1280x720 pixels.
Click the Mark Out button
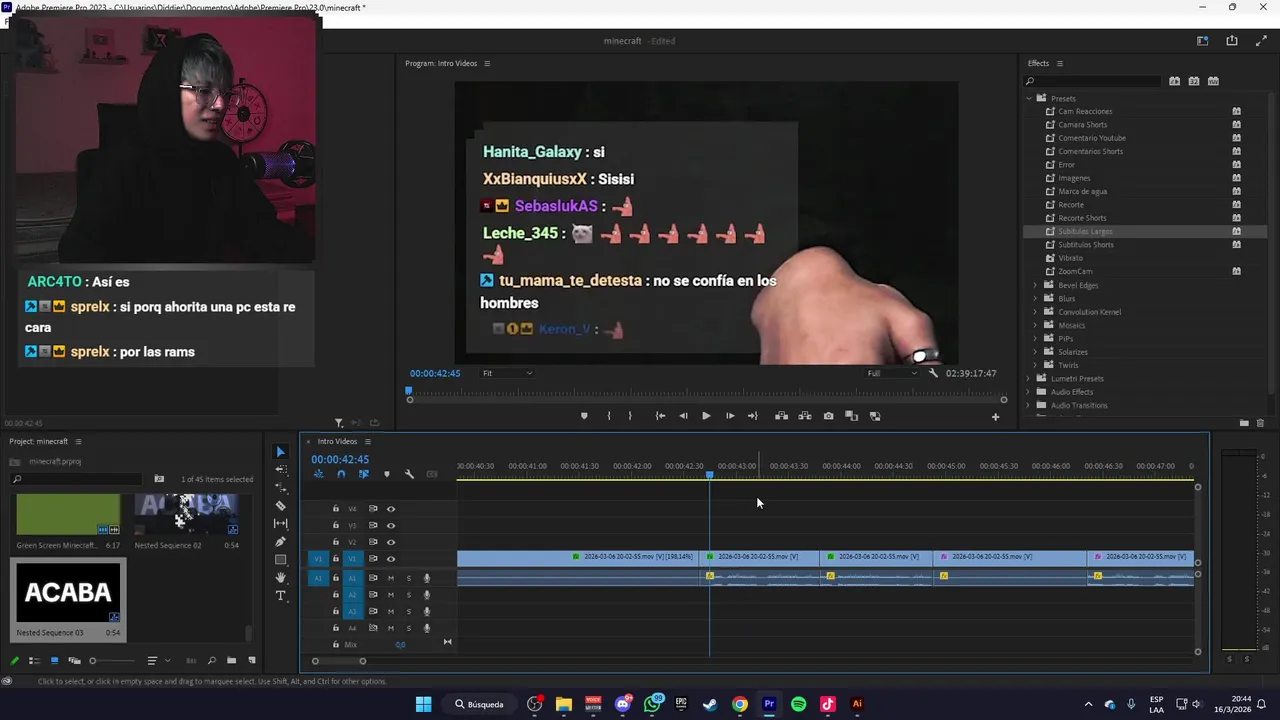coord(630,416)
